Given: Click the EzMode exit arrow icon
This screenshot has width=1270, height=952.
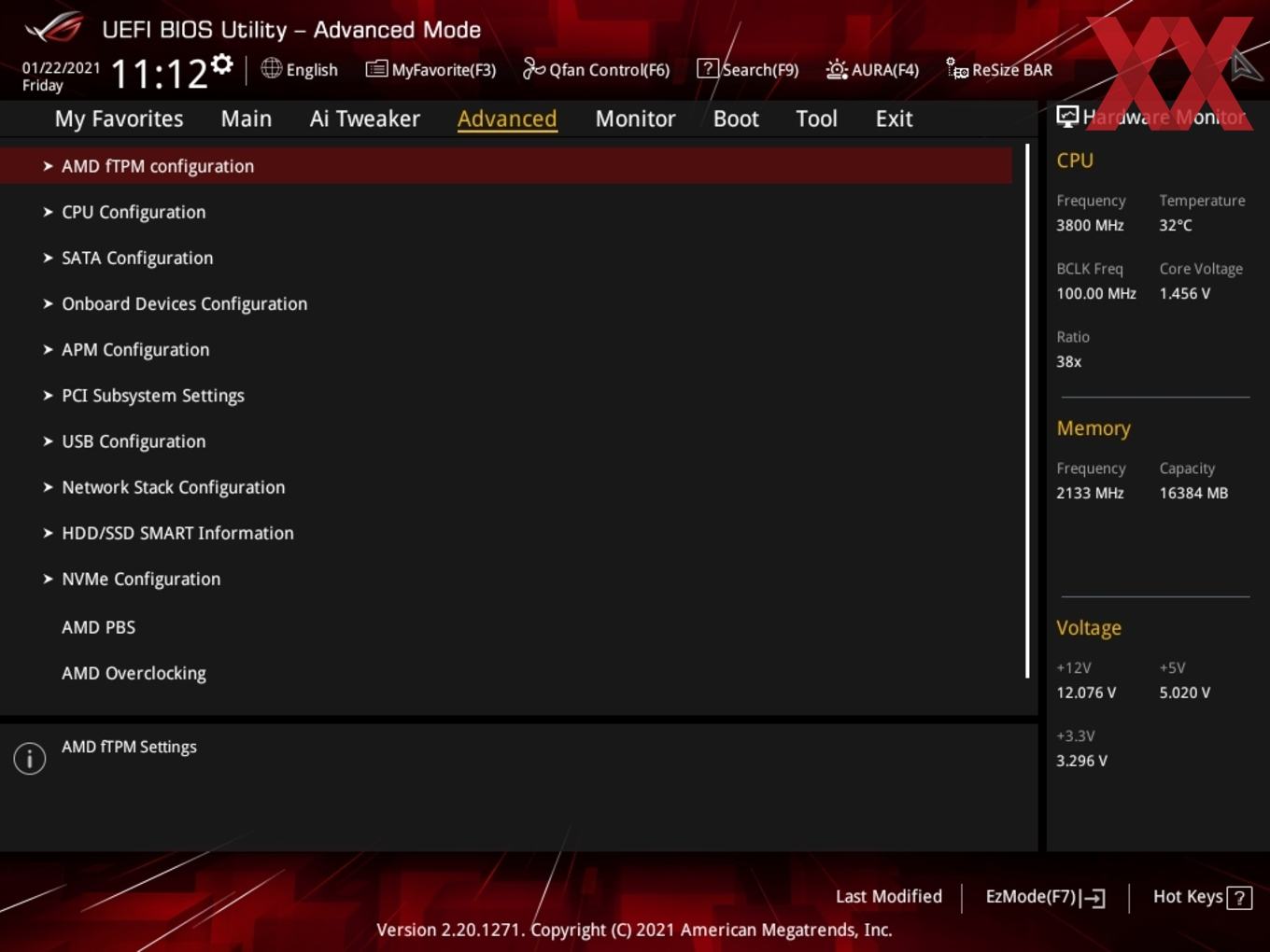Looking at the screenshot, I should (1094, 898).
